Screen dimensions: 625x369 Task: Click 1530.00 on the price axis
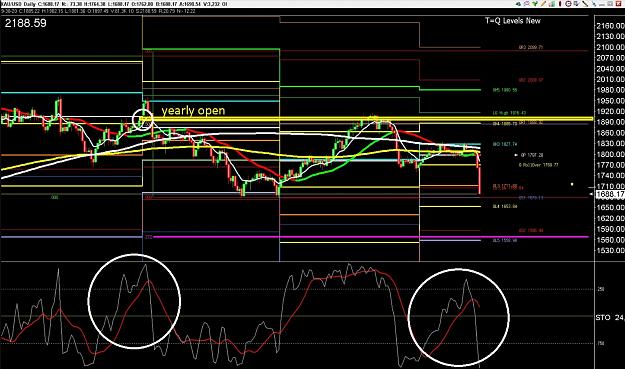pos(610,251)
